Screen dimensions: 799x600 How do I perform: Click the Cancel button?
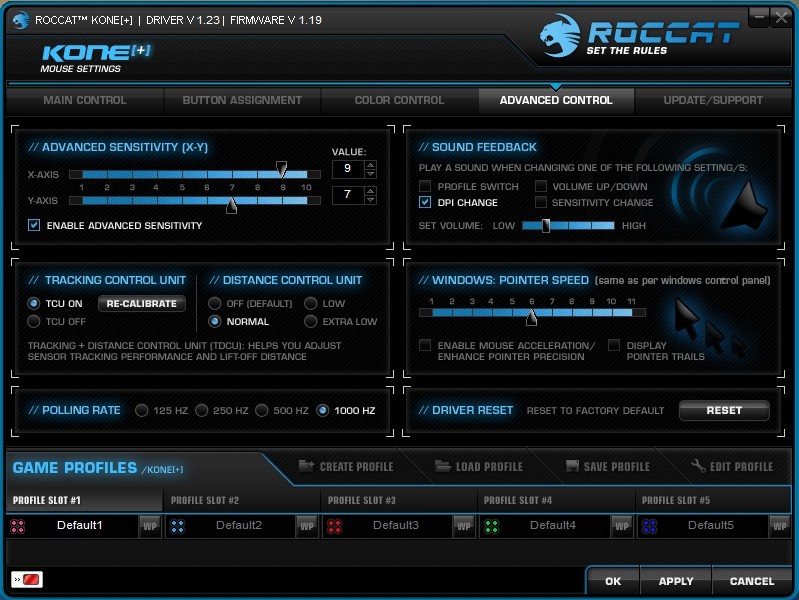[x=752, y=581]
